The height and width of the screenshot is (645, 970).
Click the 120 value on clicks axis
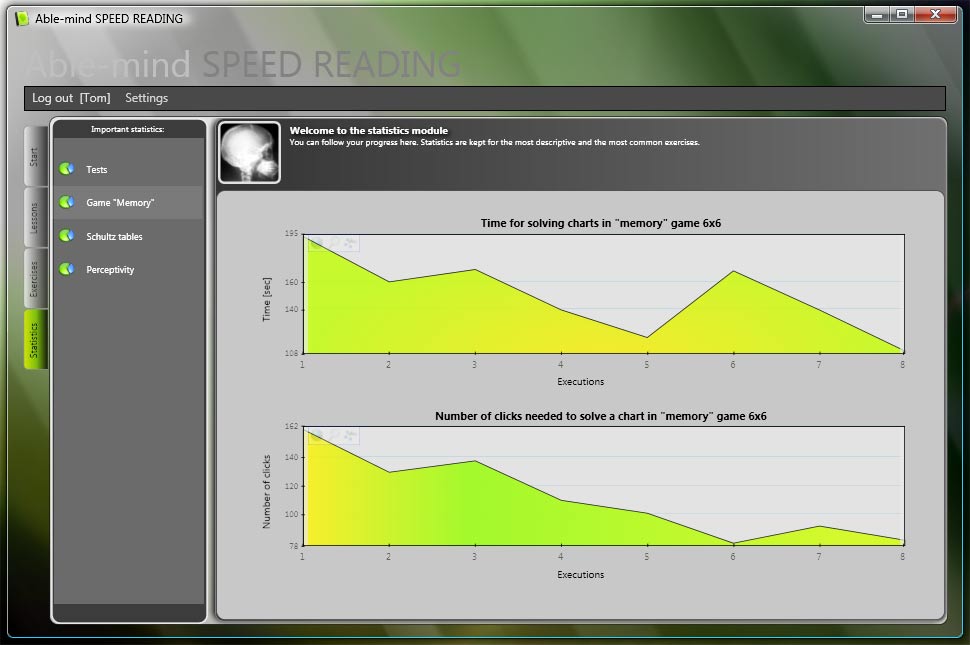[x=291, y=486]
